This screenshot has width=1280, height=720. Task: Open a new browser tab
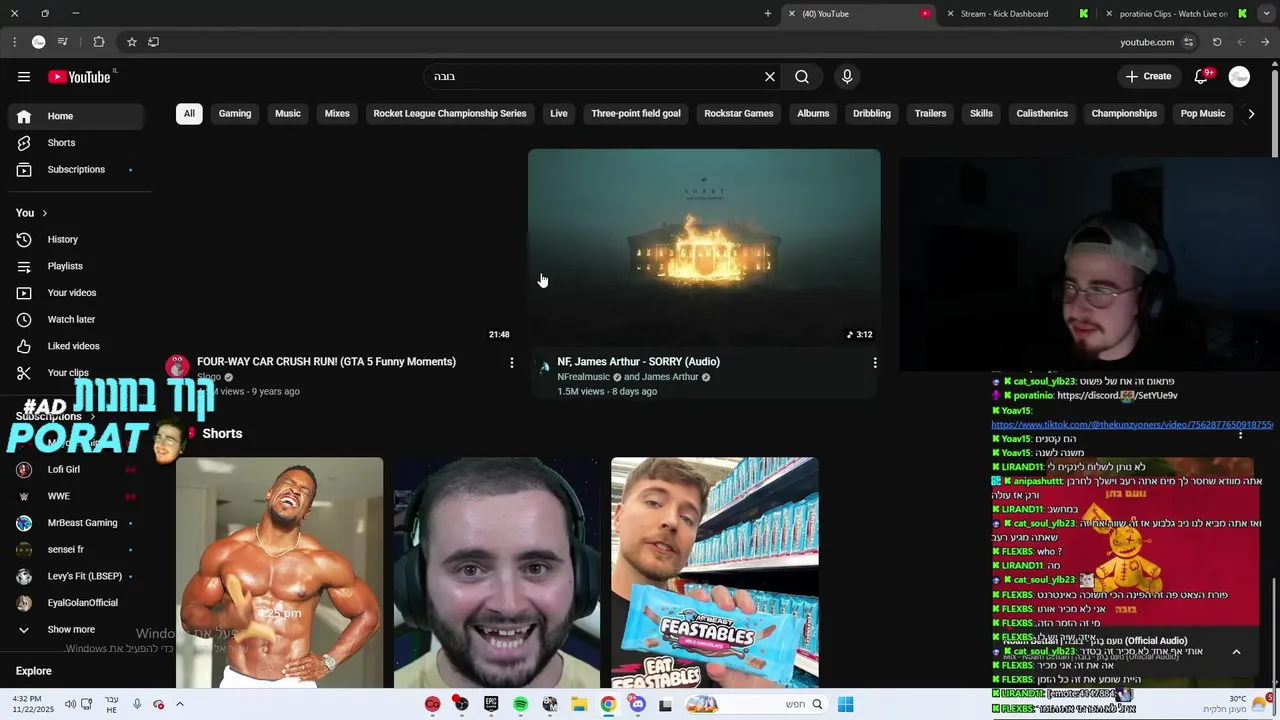click(768, 14)
